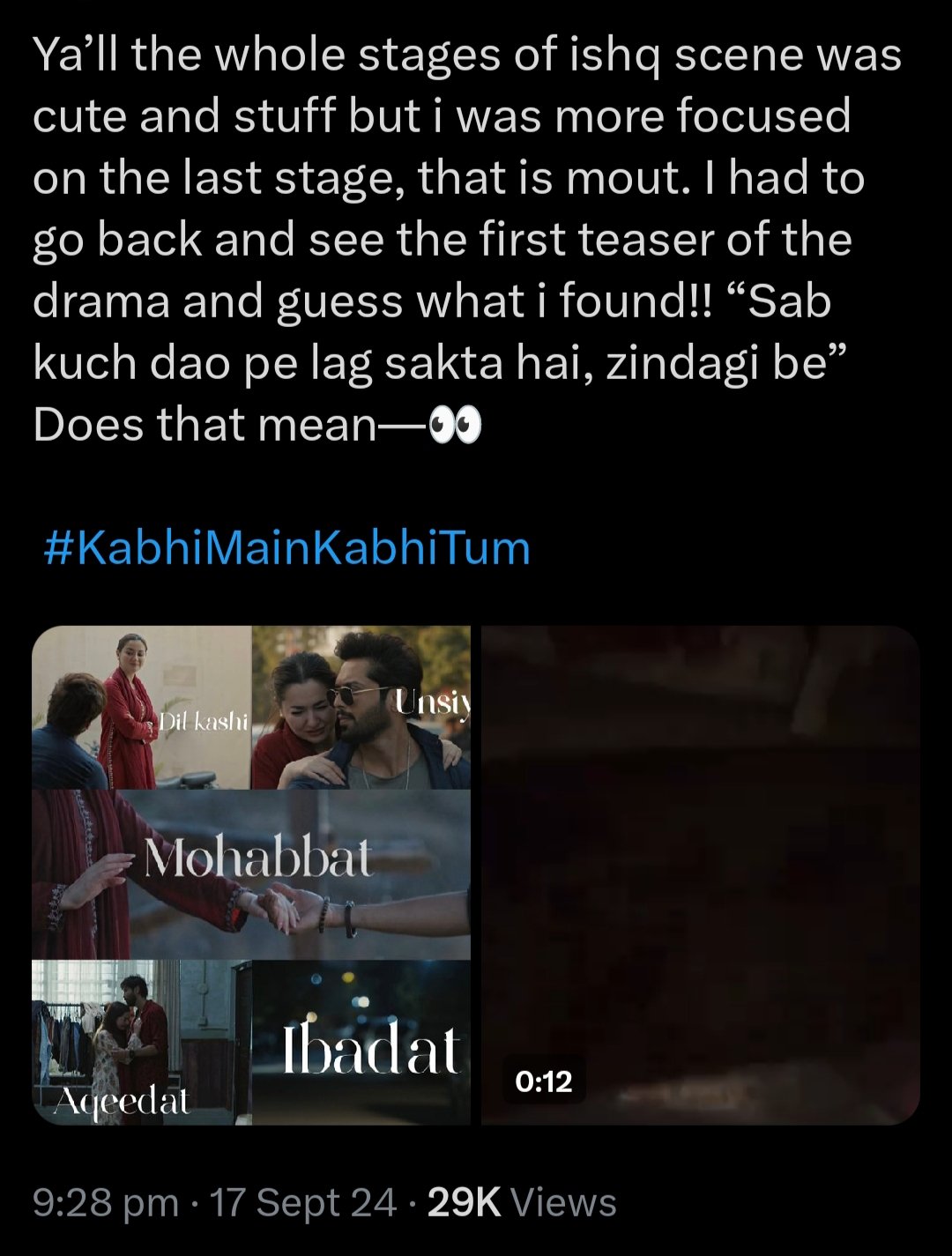Screen dimensions: 952x1256
Task: Tap the 17 Sept 24 date
Action: [303, 1203]
